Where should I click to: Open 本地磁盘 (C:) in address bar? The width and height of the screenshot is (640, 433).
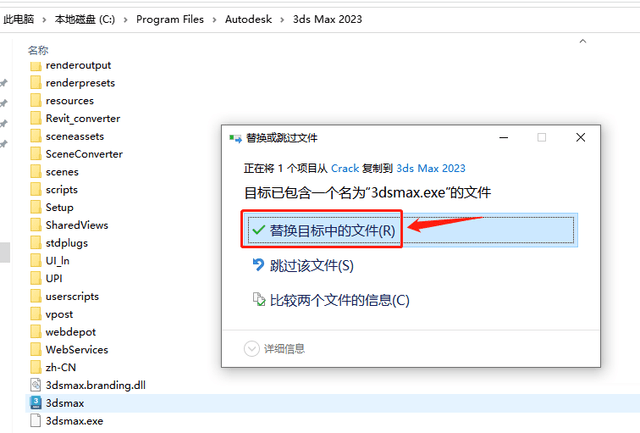click(x=83, y=19)
